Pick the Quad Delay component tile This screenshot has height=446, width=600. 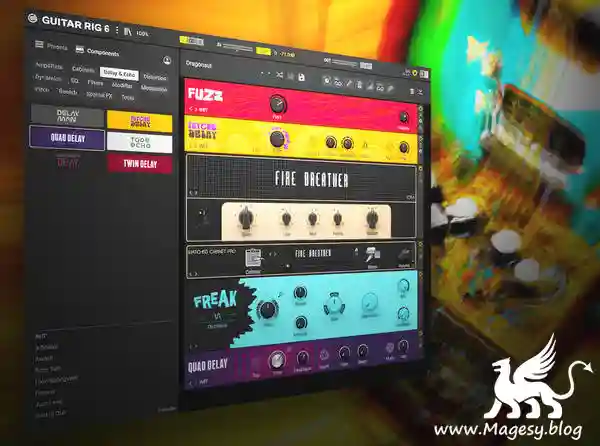pyautogui.click(x=67, y=138)
